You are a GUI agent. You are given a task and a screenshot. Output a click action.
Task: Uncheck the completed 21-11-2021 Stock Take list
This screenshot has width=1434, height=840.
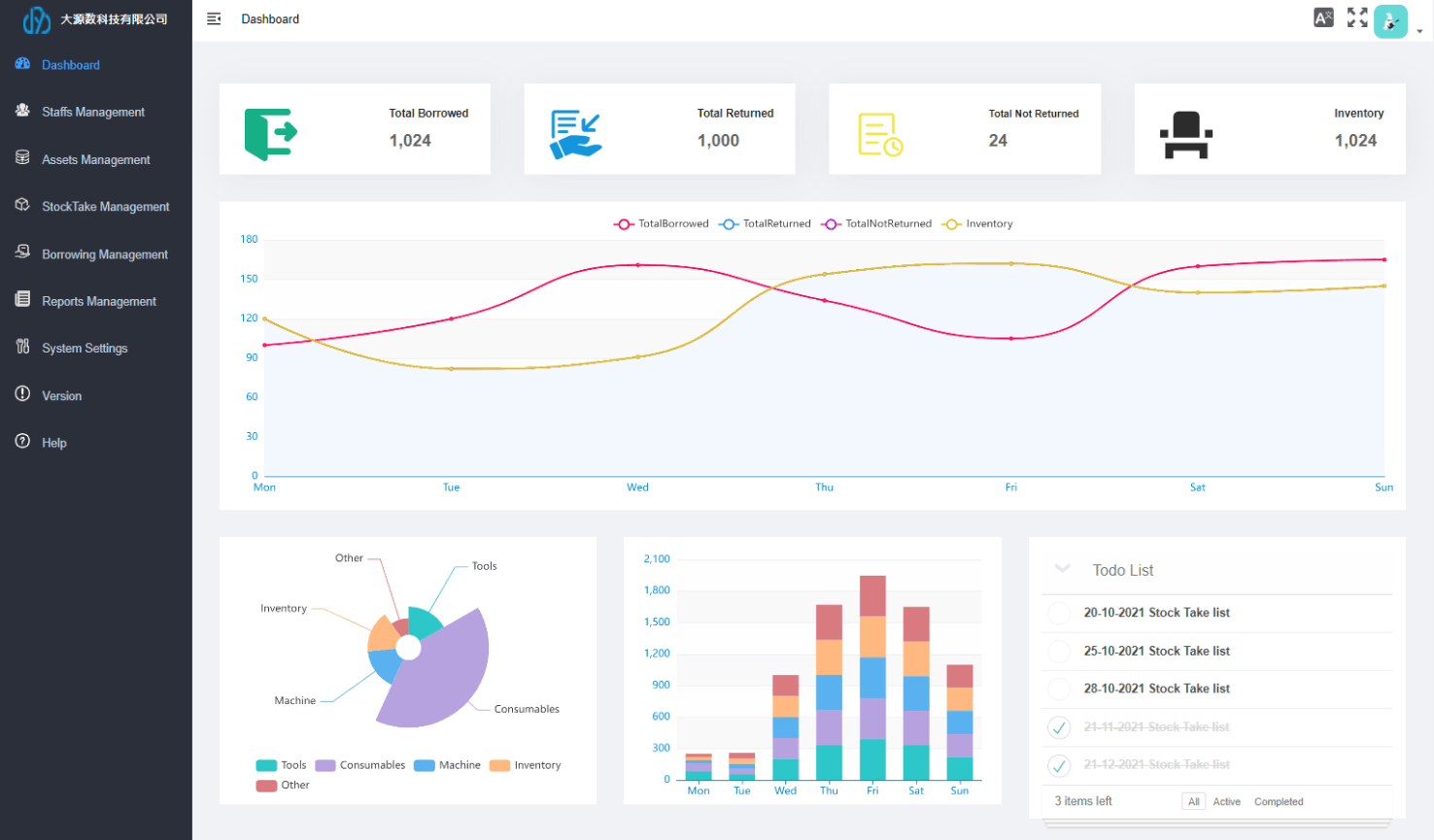click(1060, 726)
